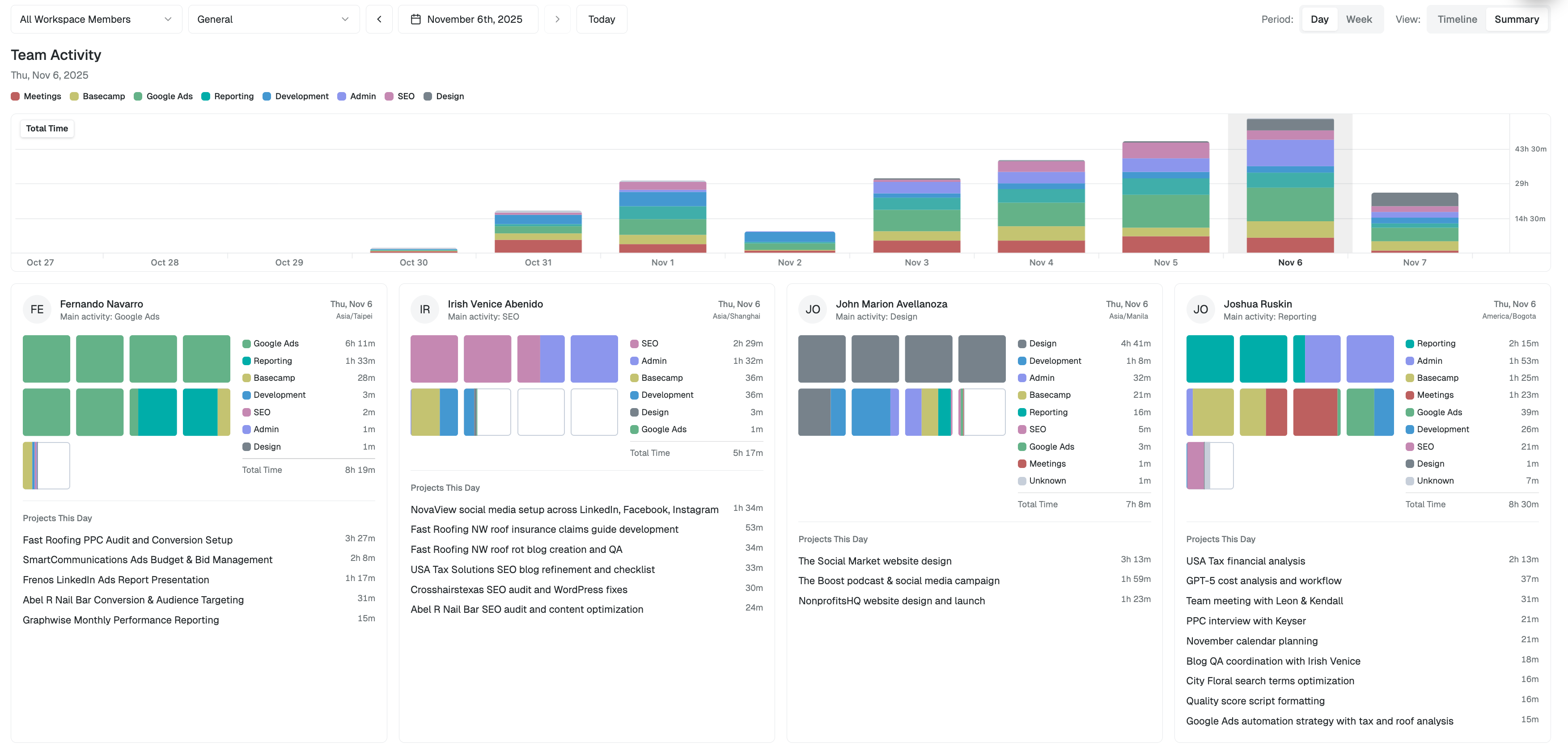Image resolution: width=1568 pixels, height=750 pixels.
Task: Toggle Meetings series in chart legend
Action: click(x=36, y=96)
